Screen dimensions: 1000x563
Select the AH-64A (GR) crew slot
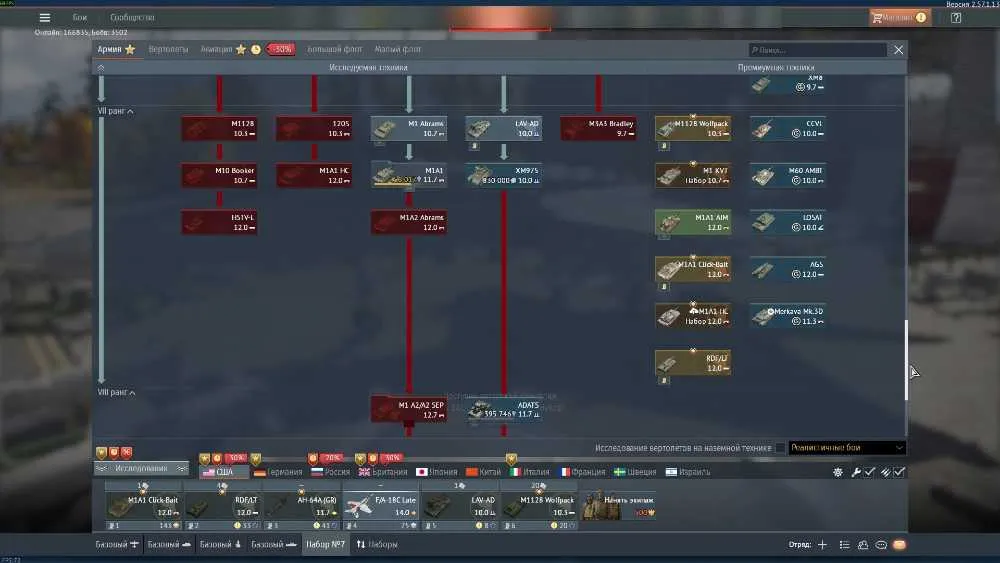point(302,506)
